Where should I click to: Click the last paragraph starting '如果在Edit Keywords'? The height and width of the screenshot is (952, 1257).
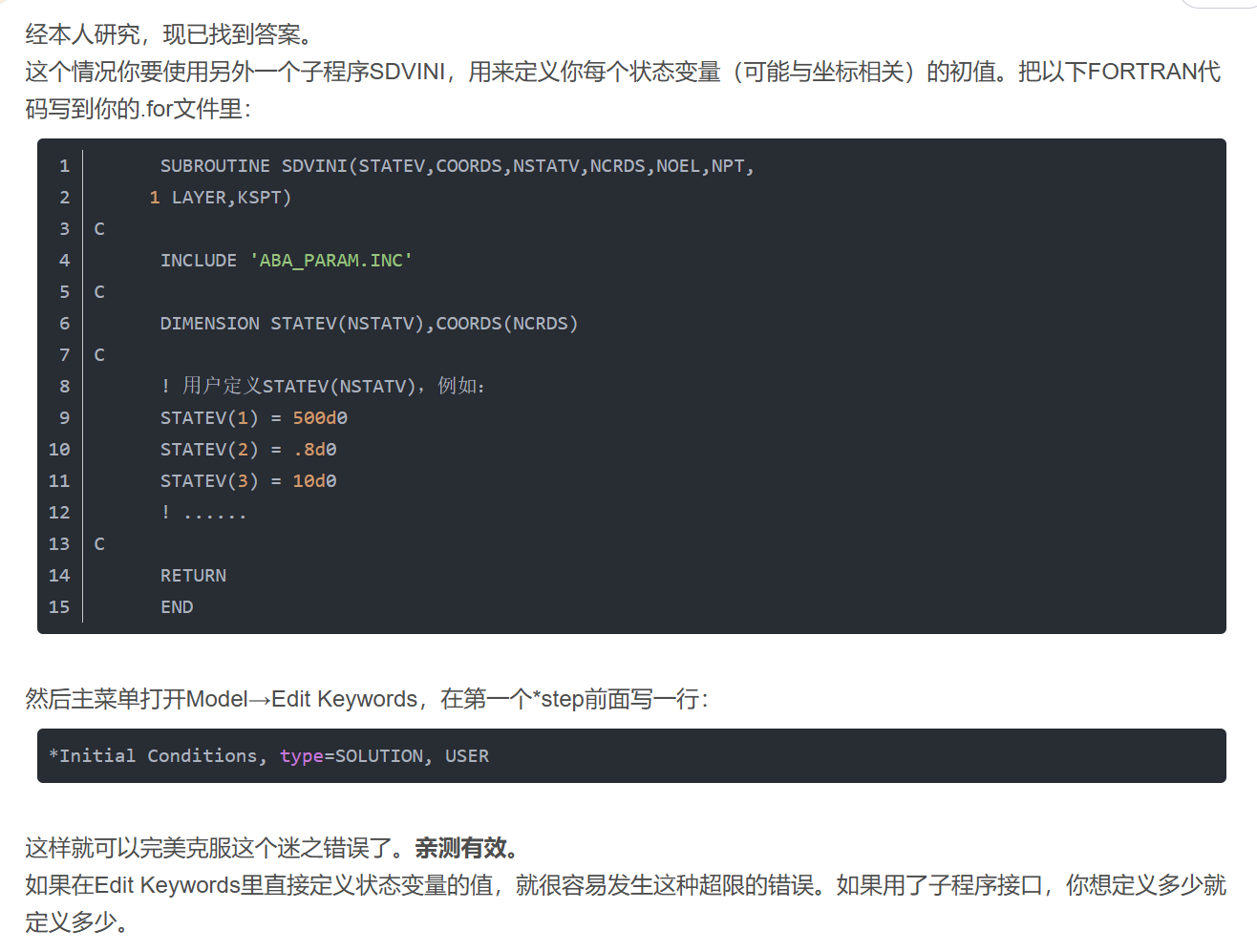626,904
